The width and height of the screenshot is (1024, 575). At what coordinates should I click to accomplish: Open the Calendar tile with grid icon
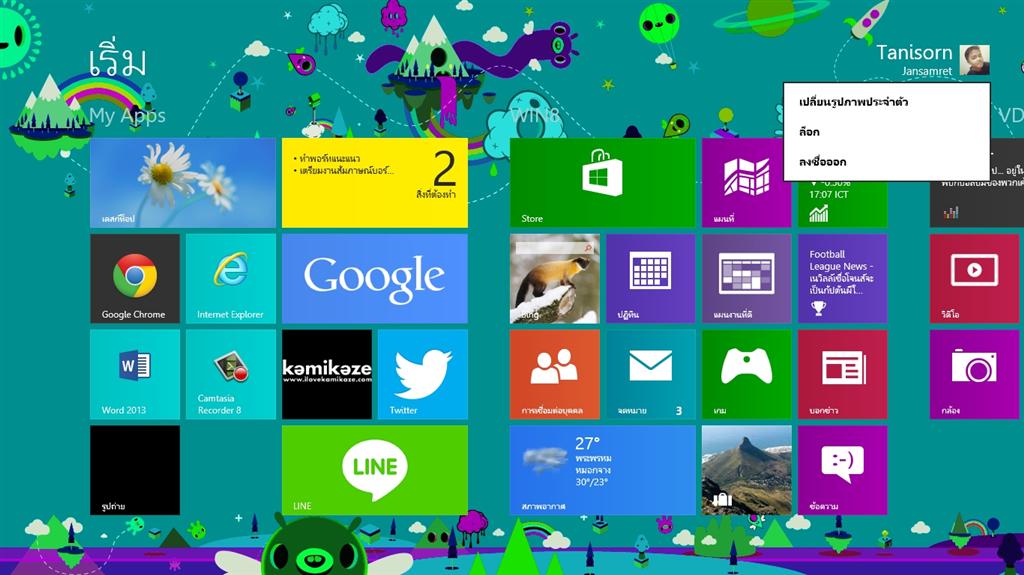point(650,278)
